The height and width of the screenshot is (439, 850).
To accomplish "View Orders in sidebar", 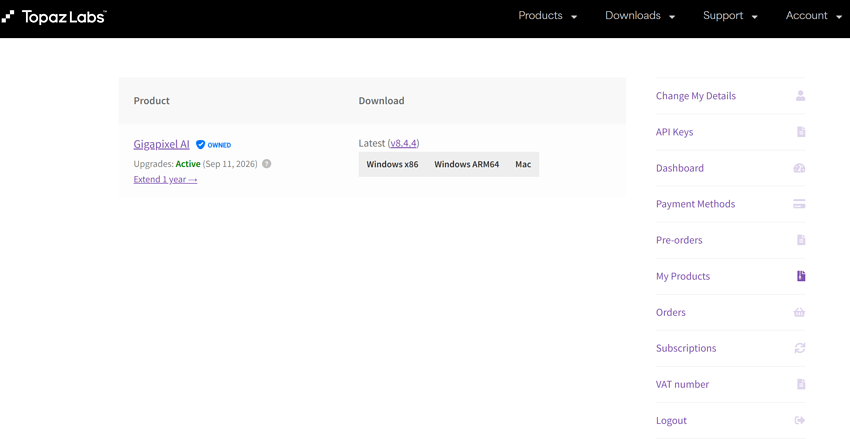I will (x=671, y=312).
